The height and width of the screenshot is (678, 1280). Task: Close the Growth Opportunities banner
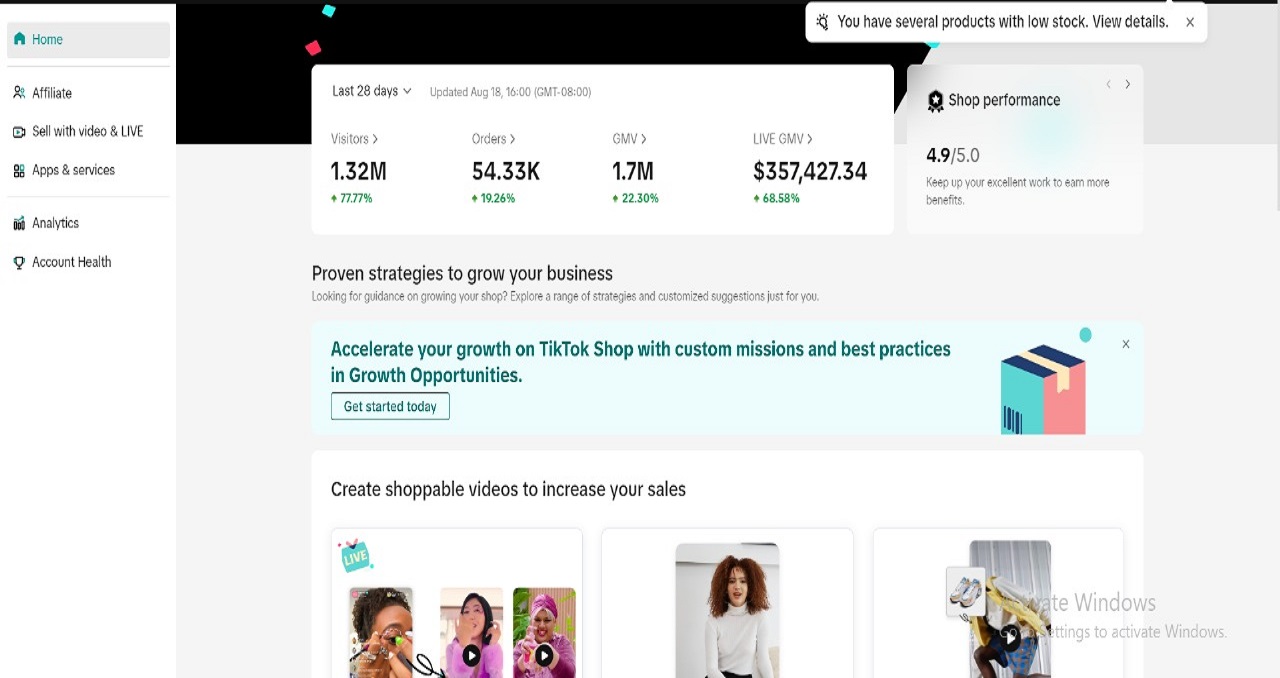(1126, 344)
